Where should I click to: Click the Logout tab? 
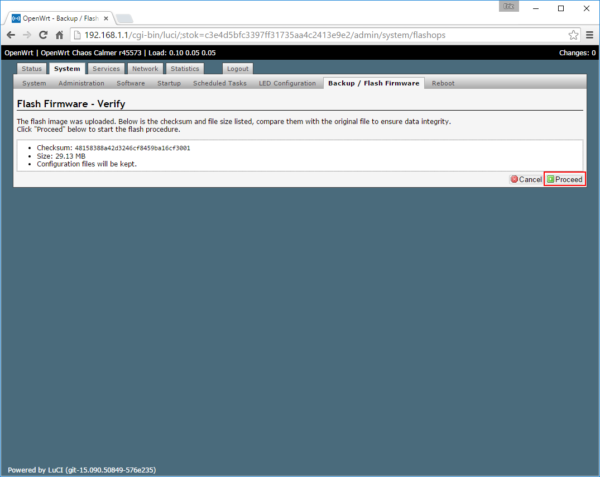237,69
